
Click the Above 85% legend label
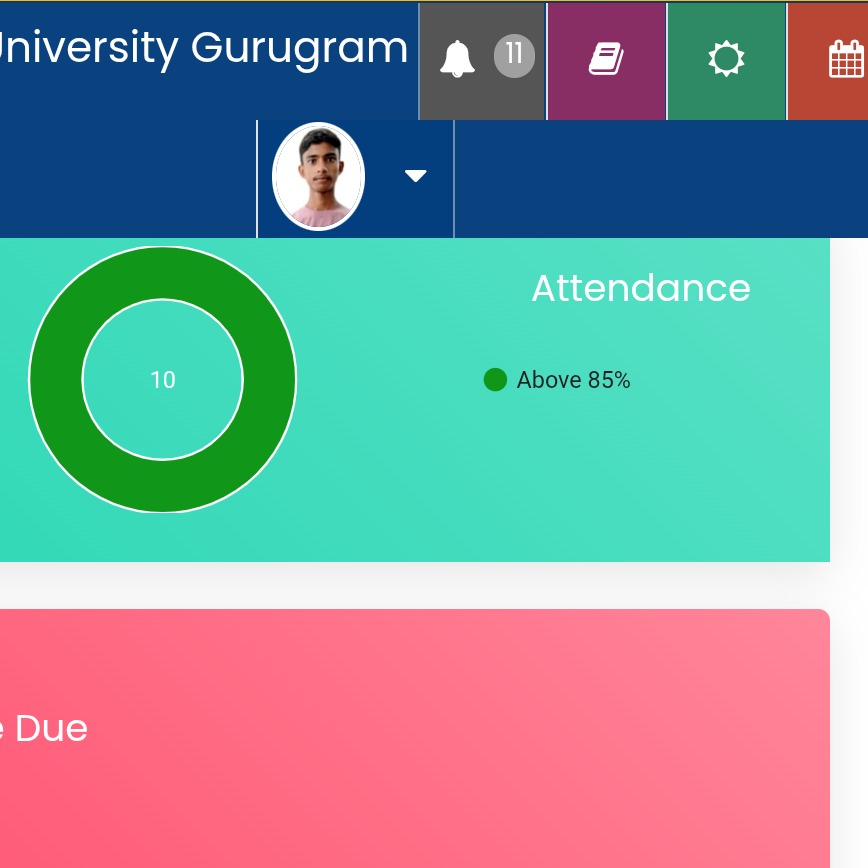click(x=574, y=380)
